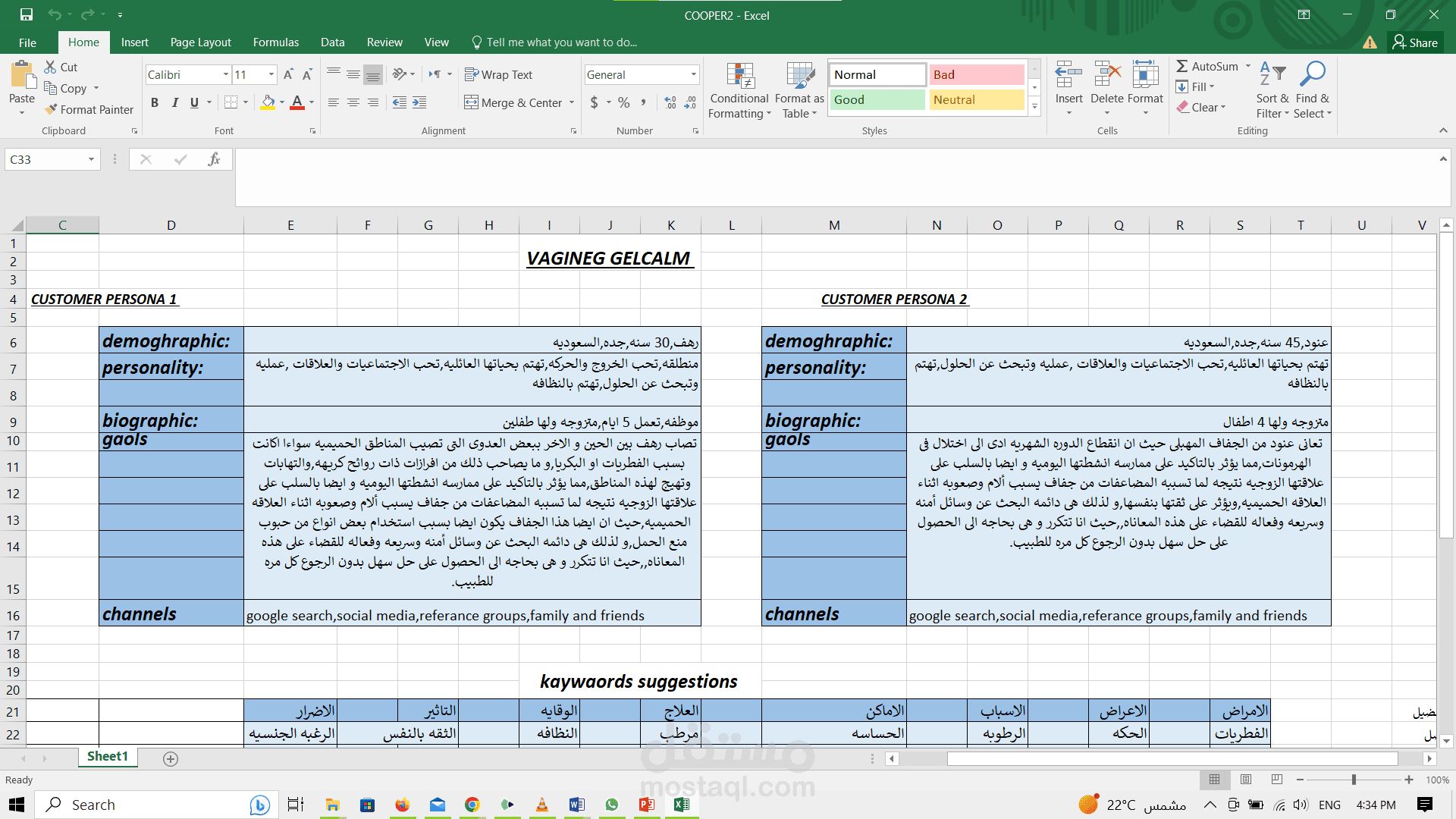Click the orientation angle text icon
Viewport: 1456px width, 819px height.
tap(400, 74)
